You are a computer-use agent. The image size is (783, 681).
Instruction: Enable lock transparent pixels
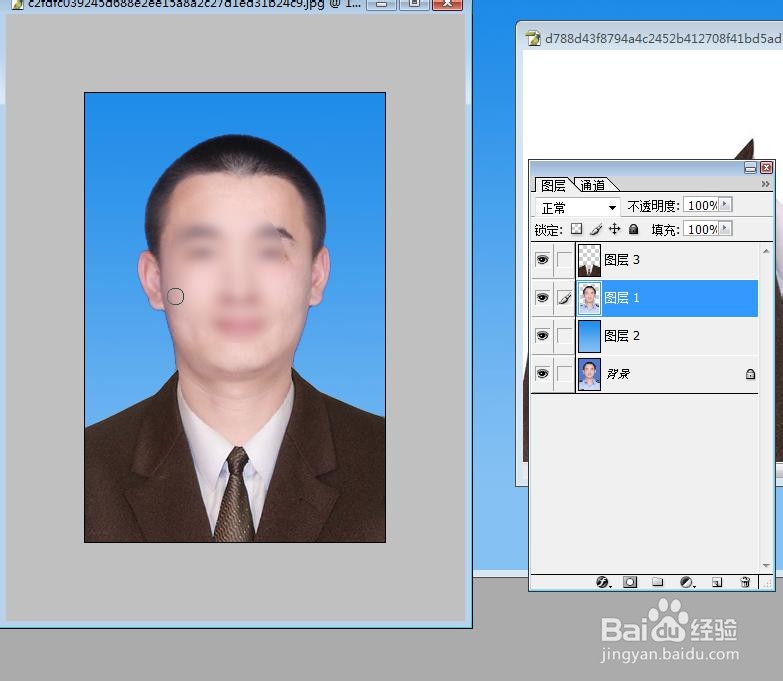point(577,229)
